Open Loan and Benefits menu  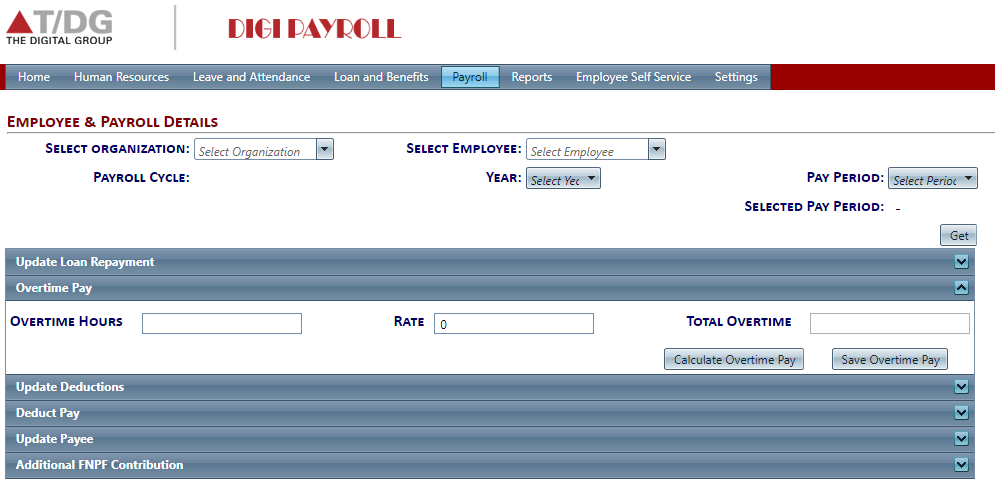point(381,77)
